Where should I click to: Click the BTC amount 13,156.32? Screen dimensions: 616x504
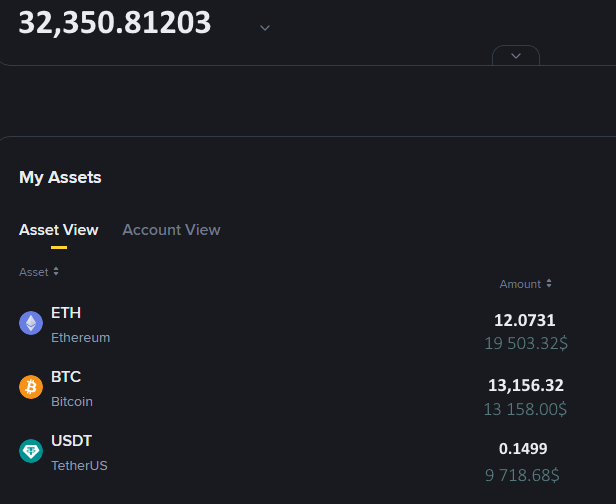coord(526,385)
